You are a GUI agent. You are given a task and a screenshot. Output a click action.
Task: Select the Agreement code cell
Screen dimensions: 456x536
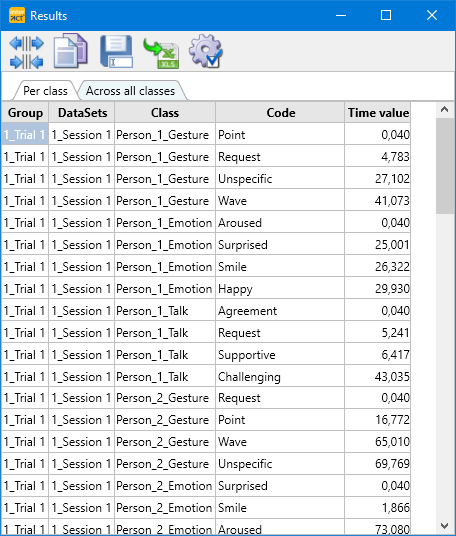coord(280,311)
